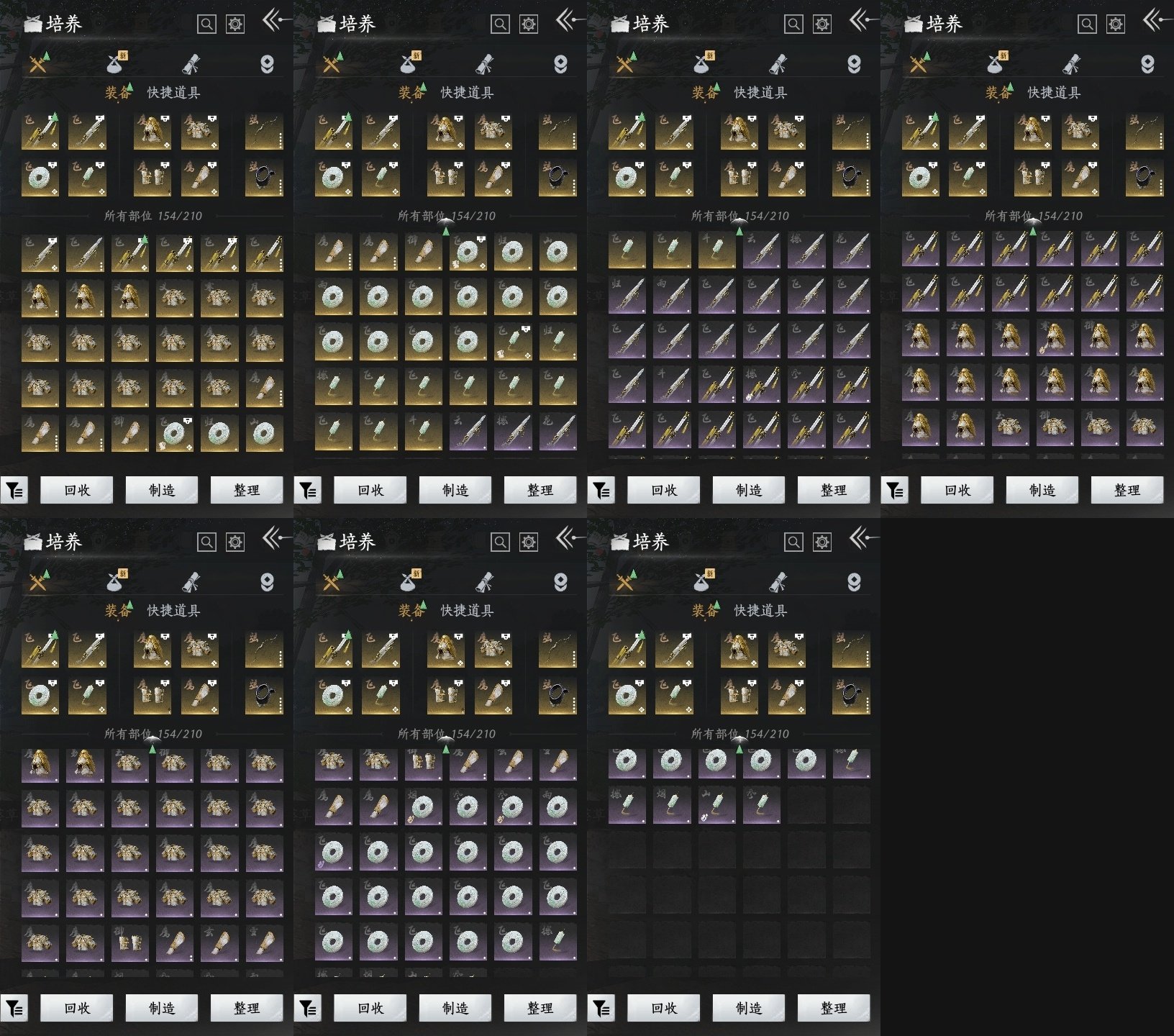
Task: Select equipped jade disc slot in top-left panel
Action: (x=40, y=178)
